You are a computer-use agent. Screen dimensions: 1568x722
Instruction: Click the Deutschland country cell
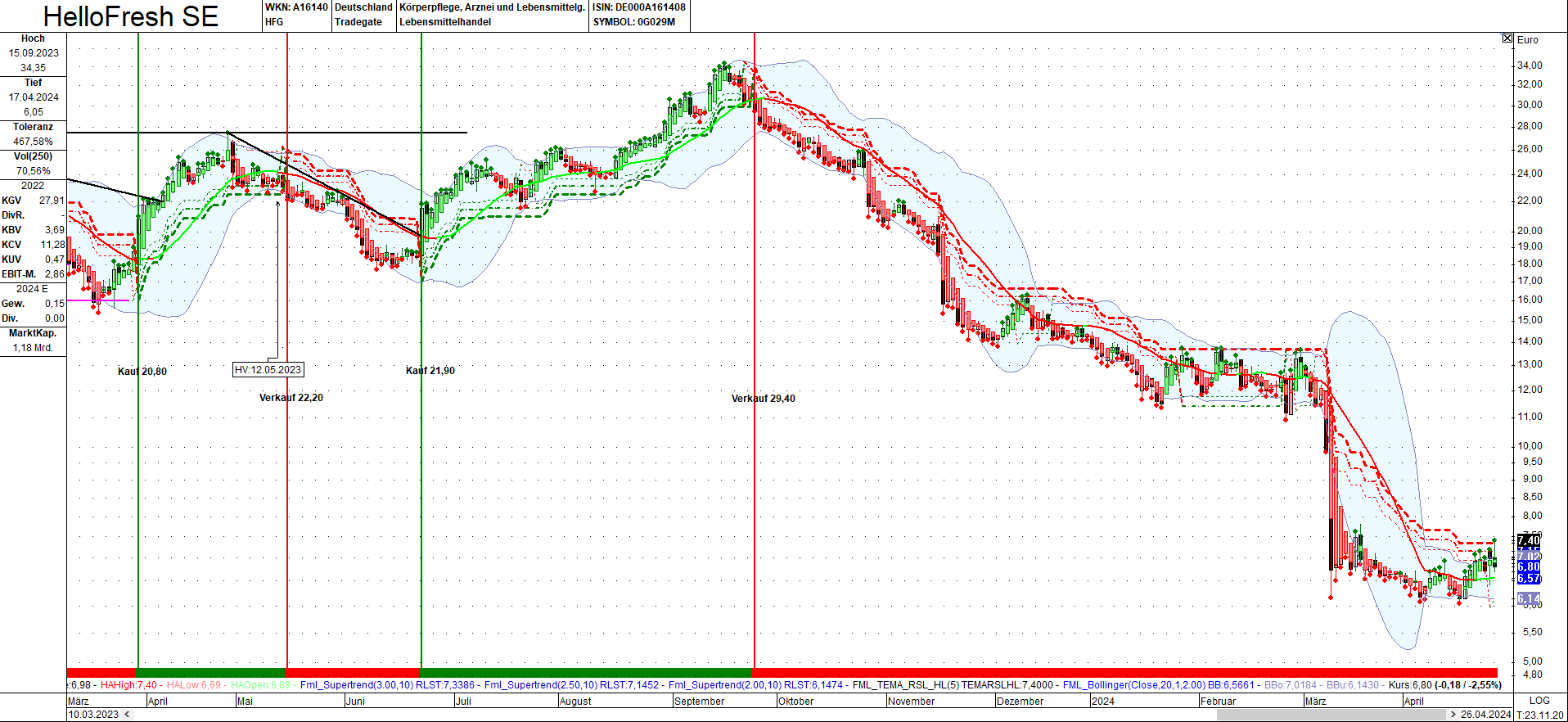tap(363, 7)
